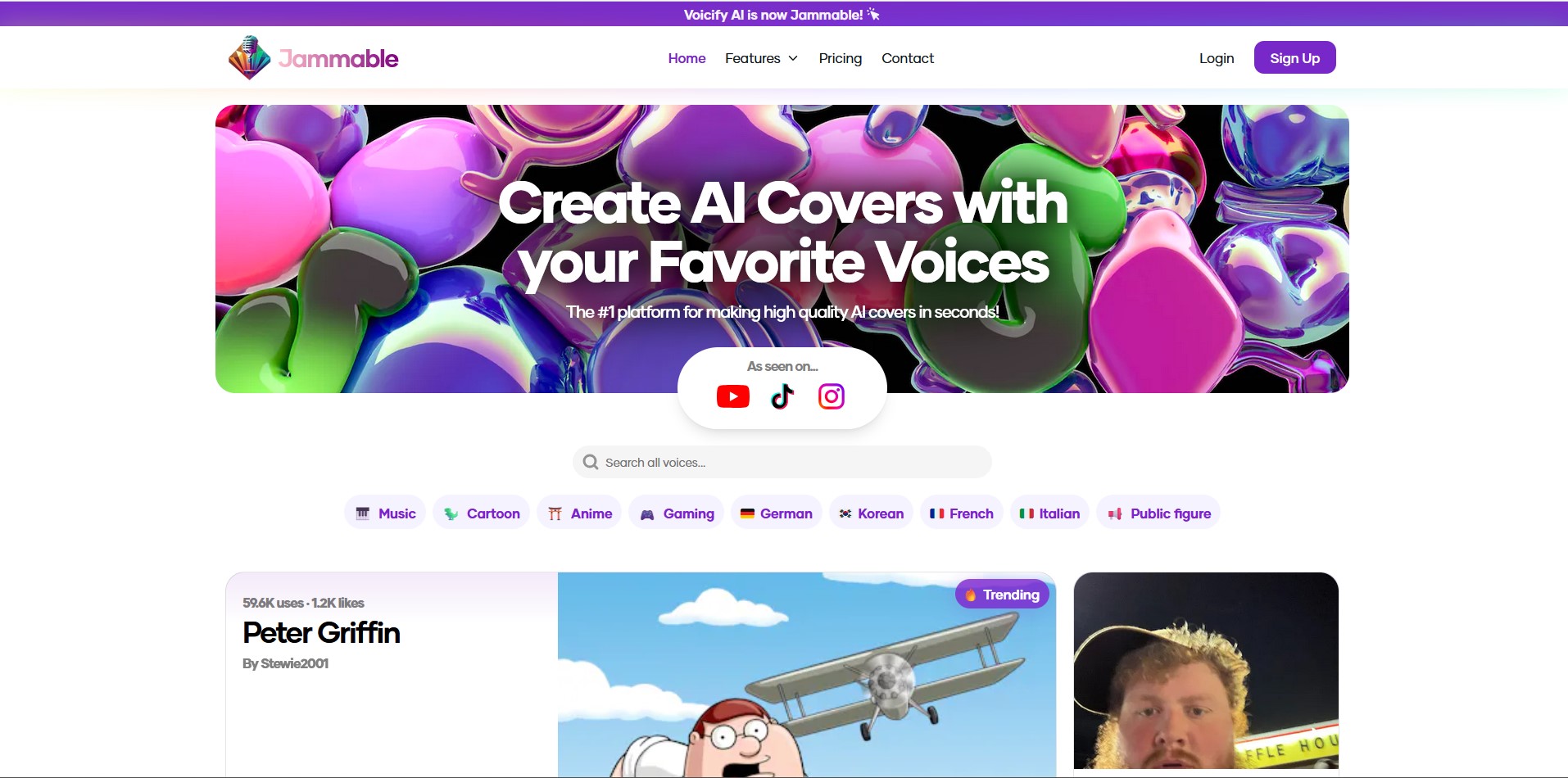
Task: Click the Create AI Covers hero headline
Action: pyautogui.click(x=783, y=233)
